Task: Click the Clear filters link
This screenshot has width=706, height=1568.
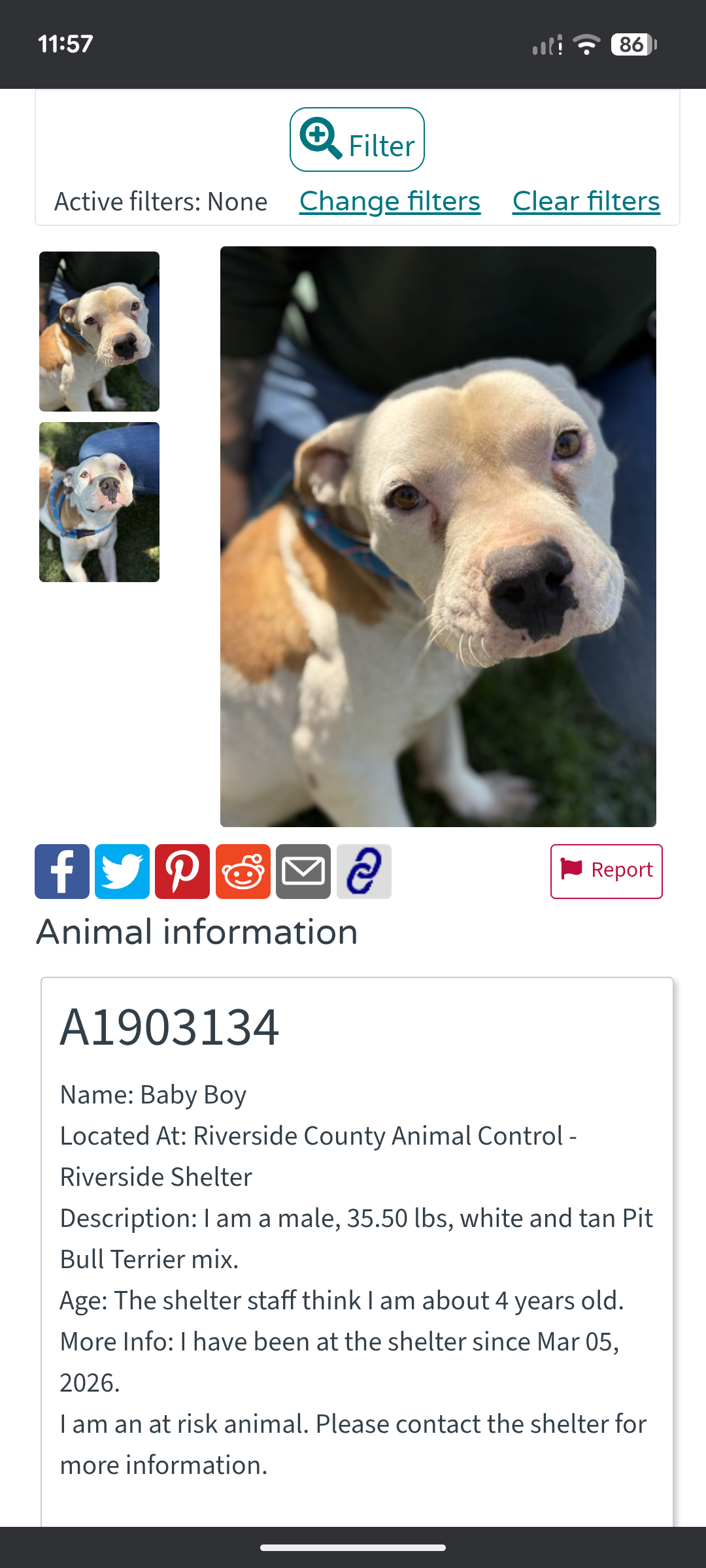Action: tap(586, 201)
